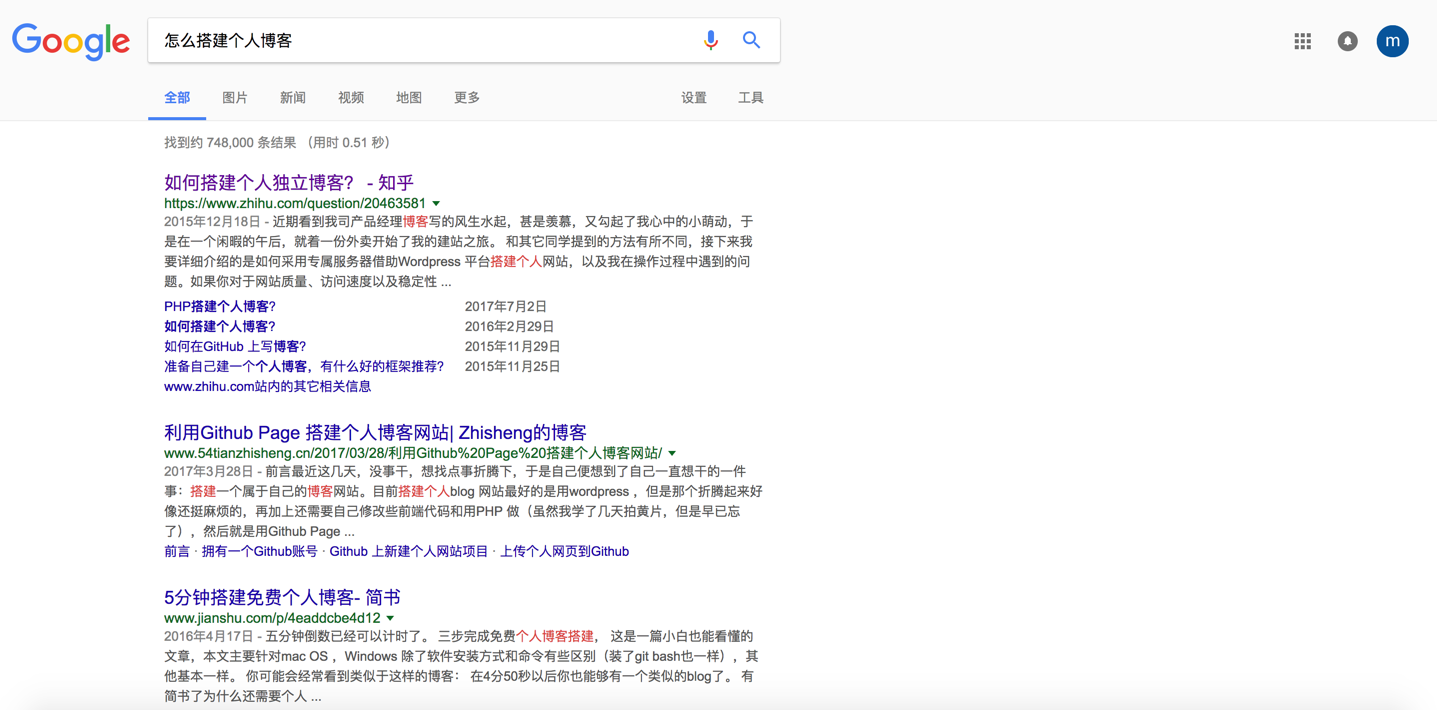
Task: Switch to the 地图 tab
Action: tap(409, 98)
